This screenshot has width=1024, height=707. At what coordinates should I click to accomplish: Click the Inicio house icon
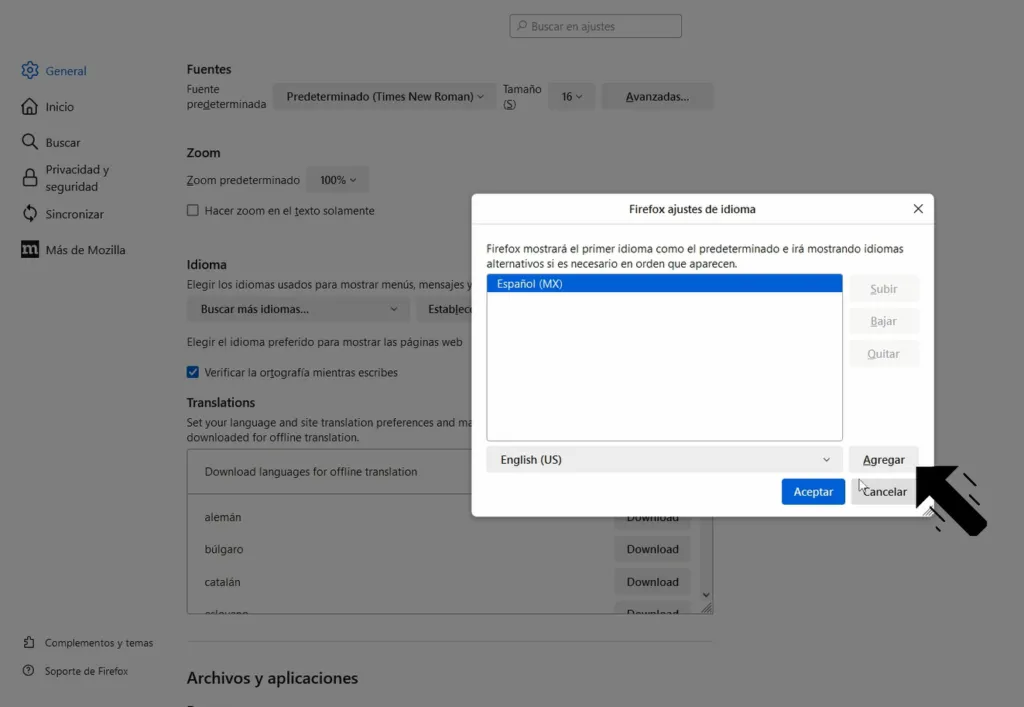[29, 106]
